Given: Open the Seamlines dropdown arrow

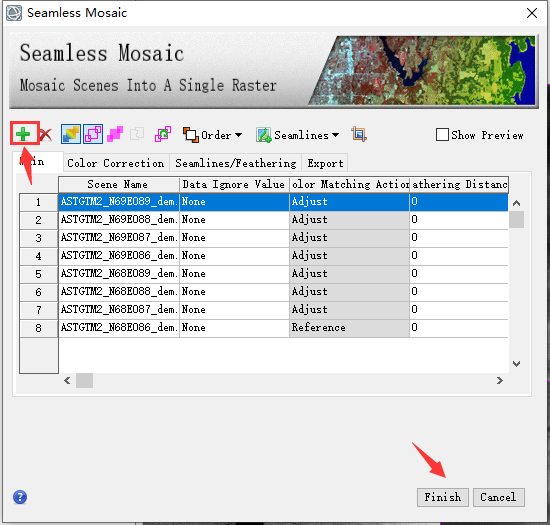Looking at the screenshot, I should (335, 135).
